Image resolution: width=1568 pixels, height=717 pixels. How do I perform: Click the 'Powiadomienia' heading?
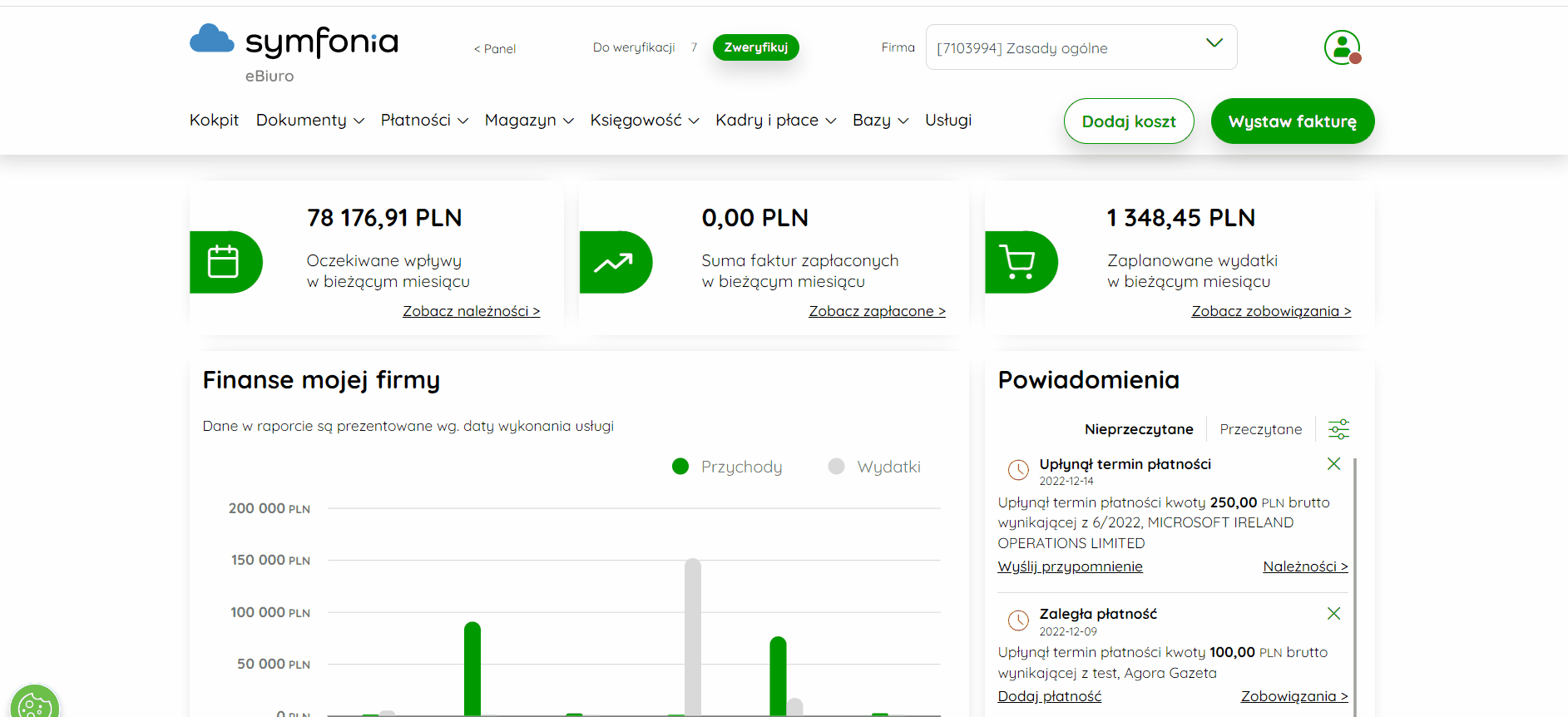[x=1089, y=380]
